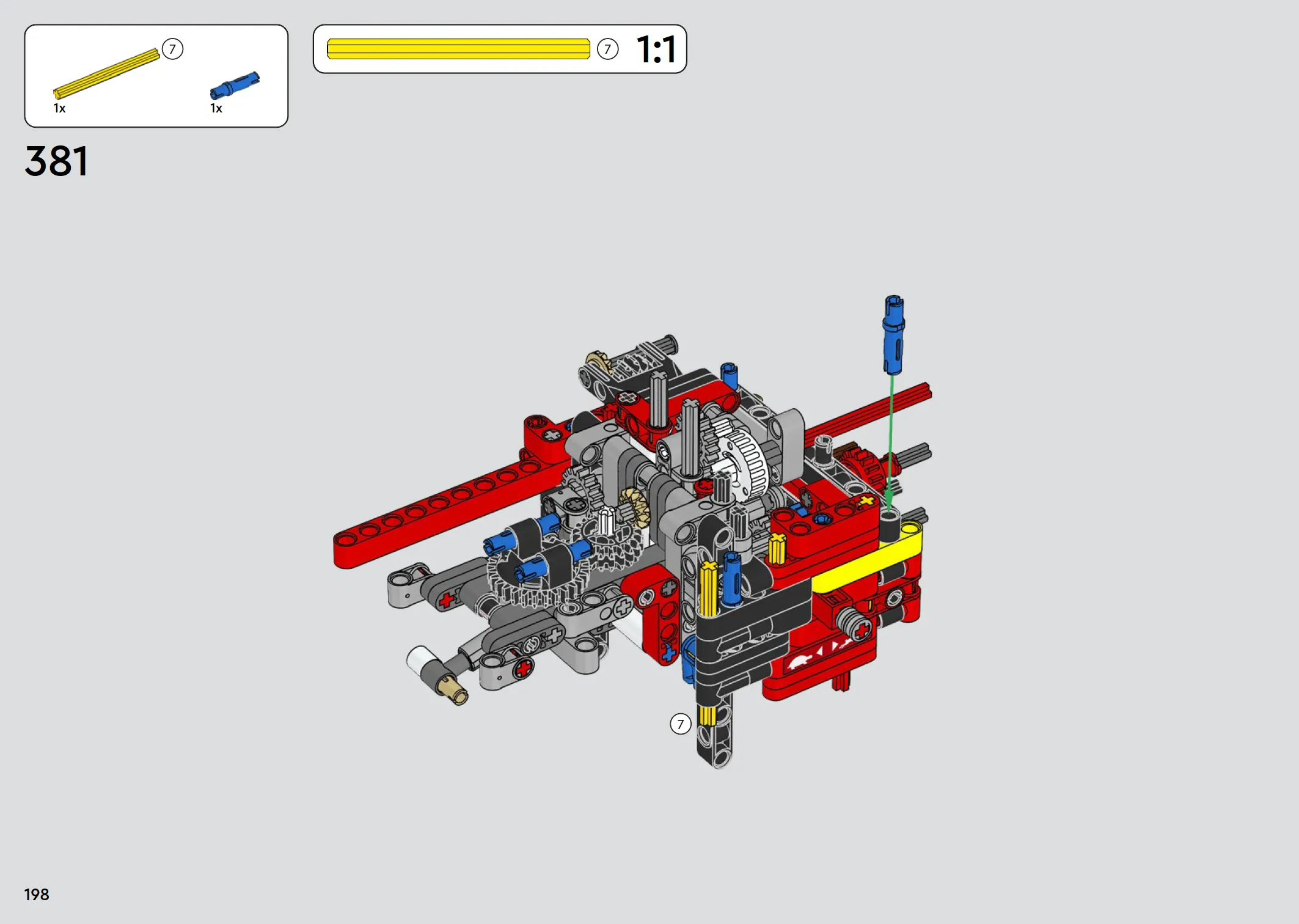Click the blue pin above the green line
The width and height of the screenshot is (1299, 924).
point(893,335)
